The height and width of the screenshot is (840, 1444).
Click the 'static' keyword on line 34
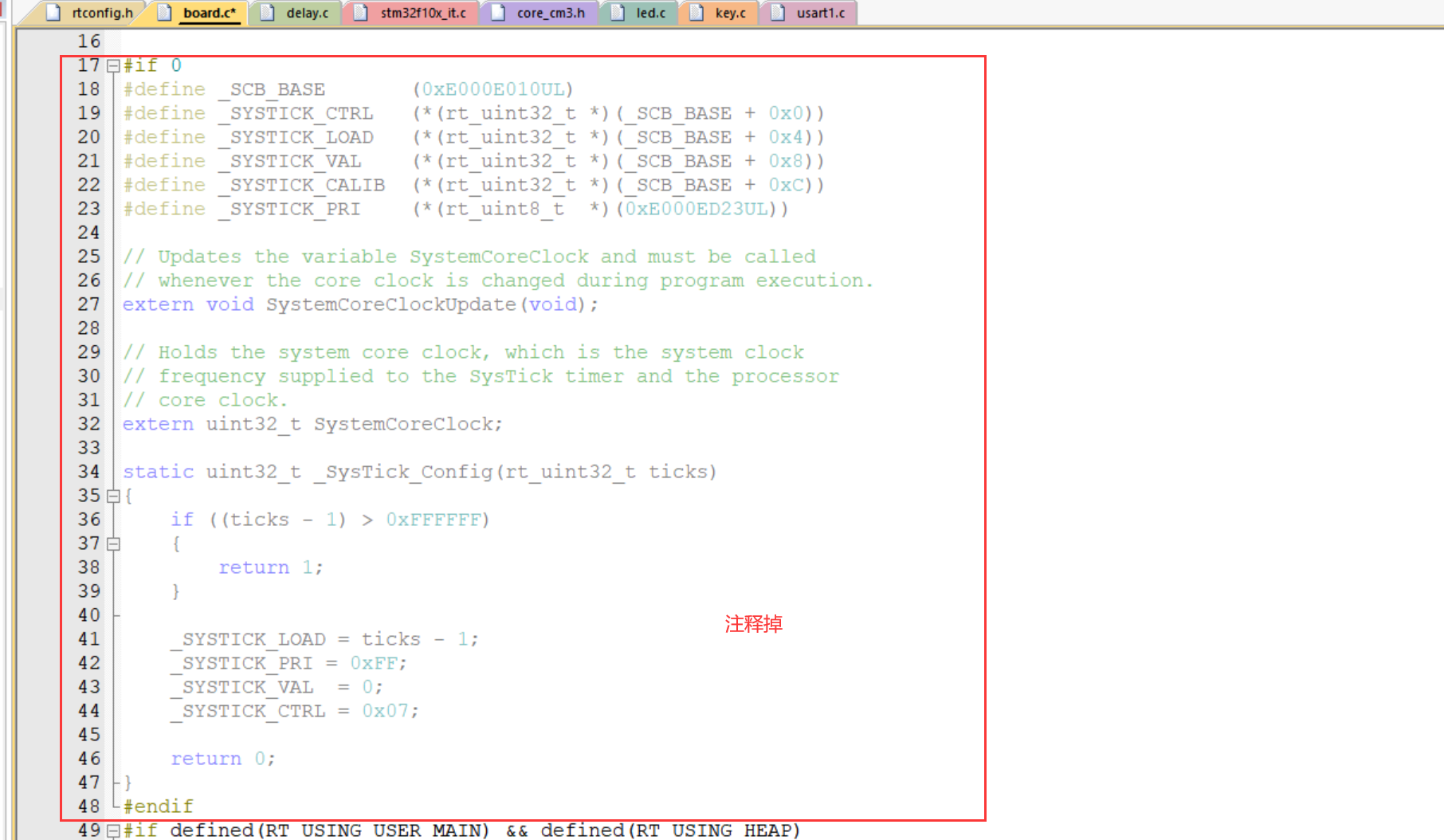point(158,472)
